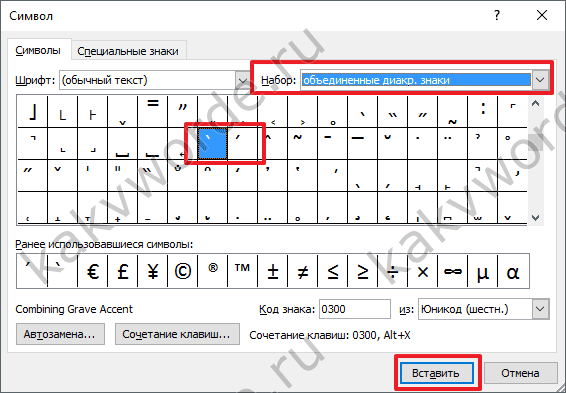Choose the combining tilde in second row
Image resolution: width=566 pixels, height=393 pixels.
[302, 143]
